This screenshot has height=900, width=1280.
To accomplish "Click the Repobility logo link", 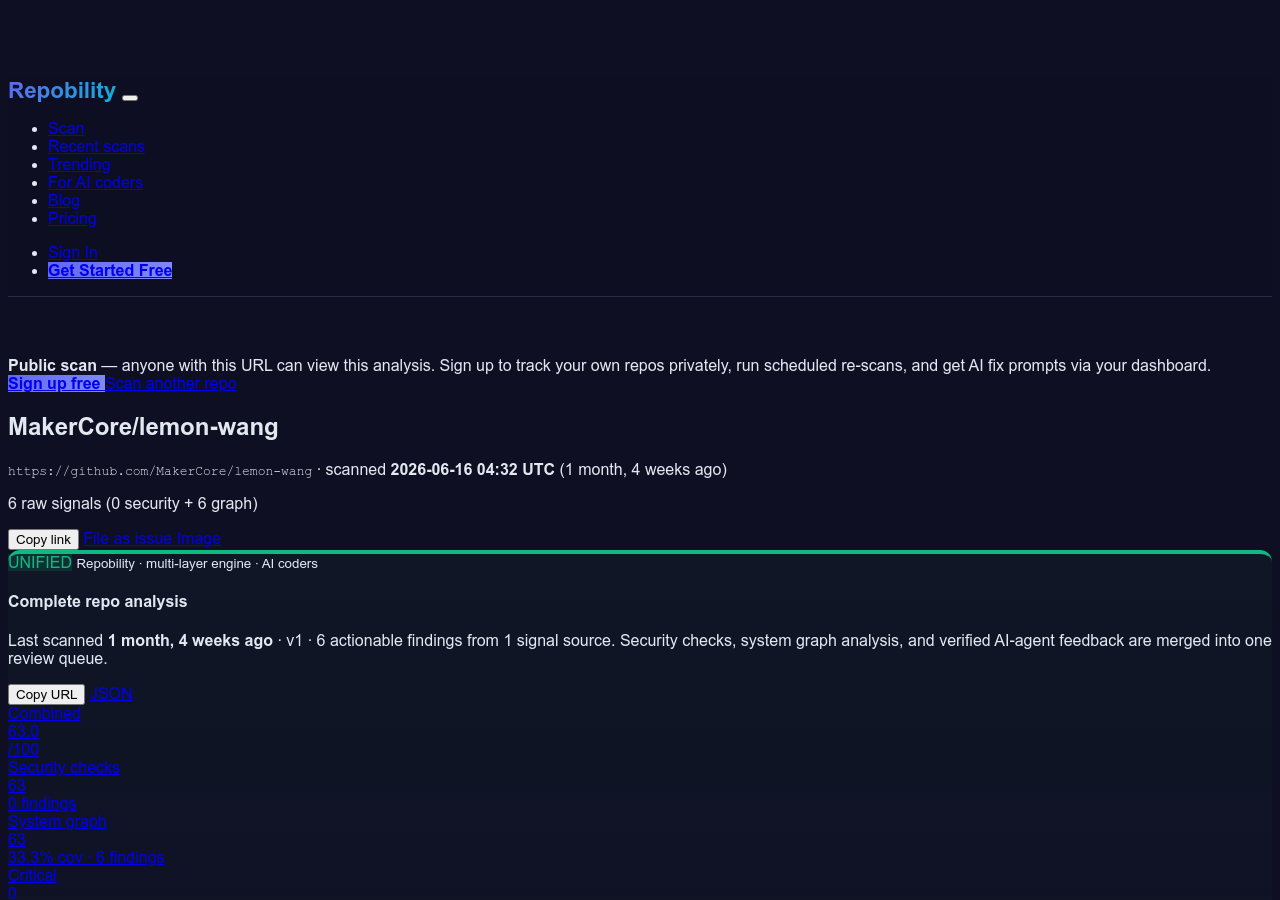I will [62, 91].
